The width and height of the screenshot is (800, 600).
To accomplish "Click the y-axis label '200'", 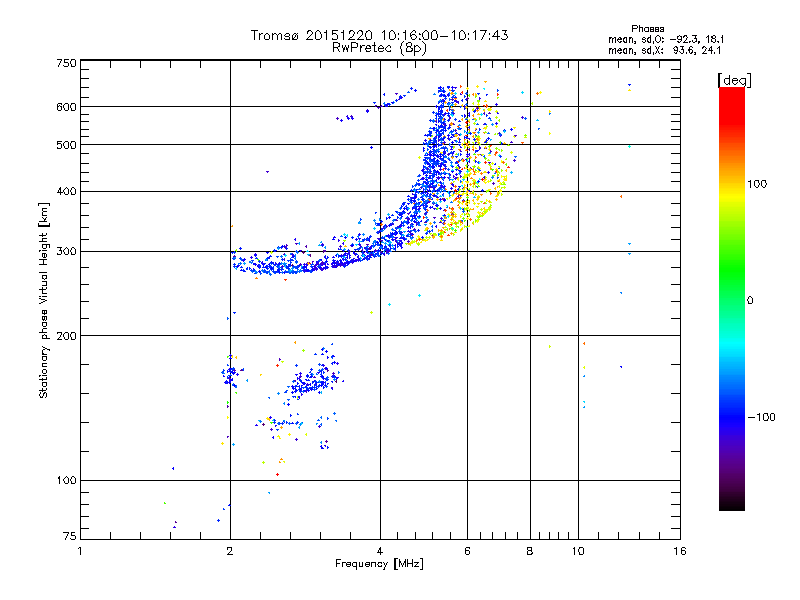I will (x=66, y=336).
